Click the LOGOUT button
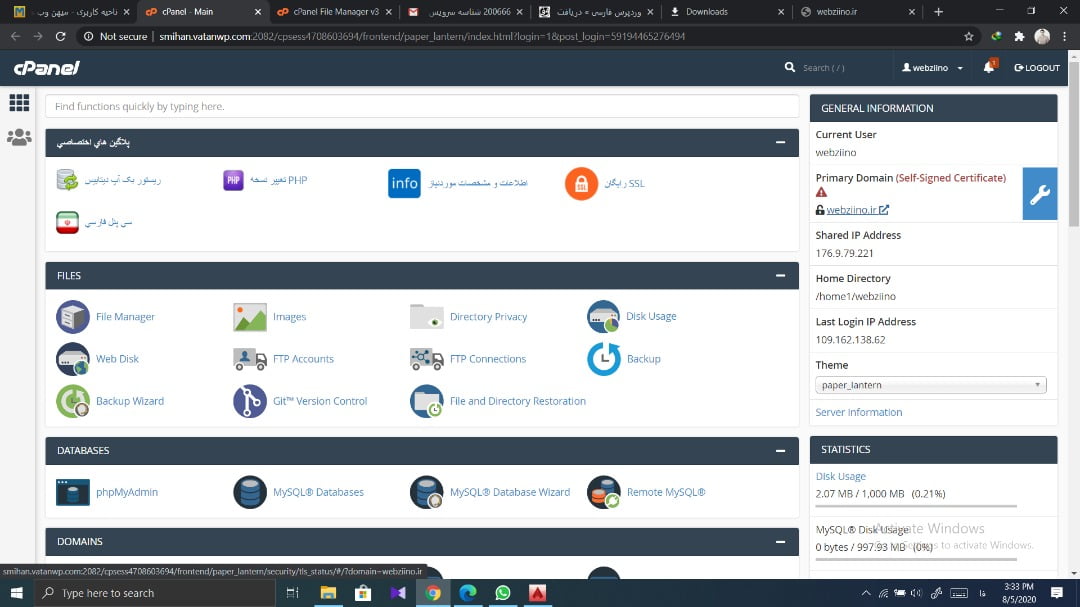This screenshot has height=607, width=1080. coord(1037,68)
